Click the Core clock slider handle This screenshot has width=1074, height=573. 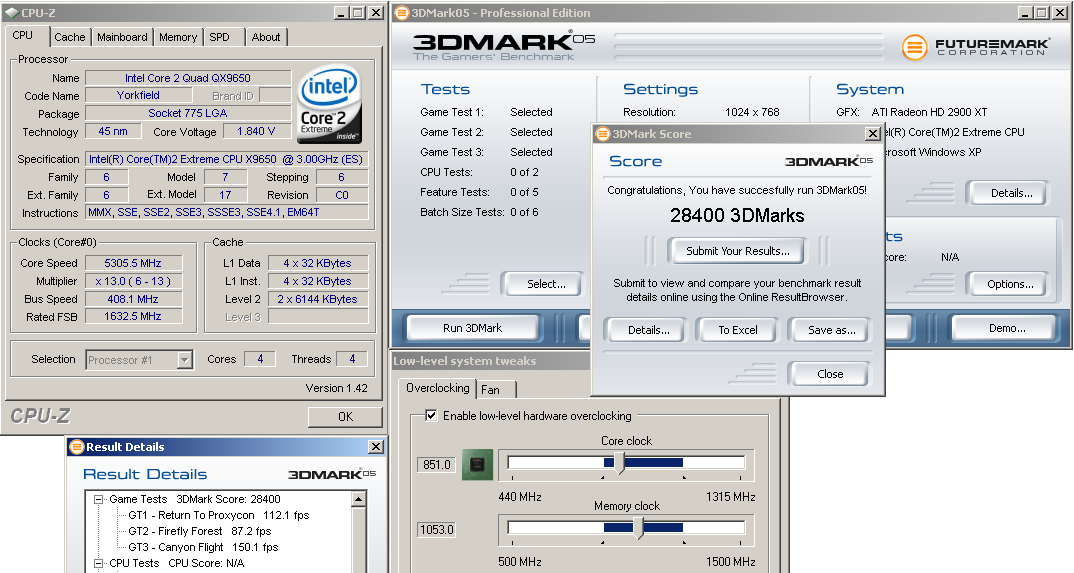pyautogui.click(x=620, y=463)
